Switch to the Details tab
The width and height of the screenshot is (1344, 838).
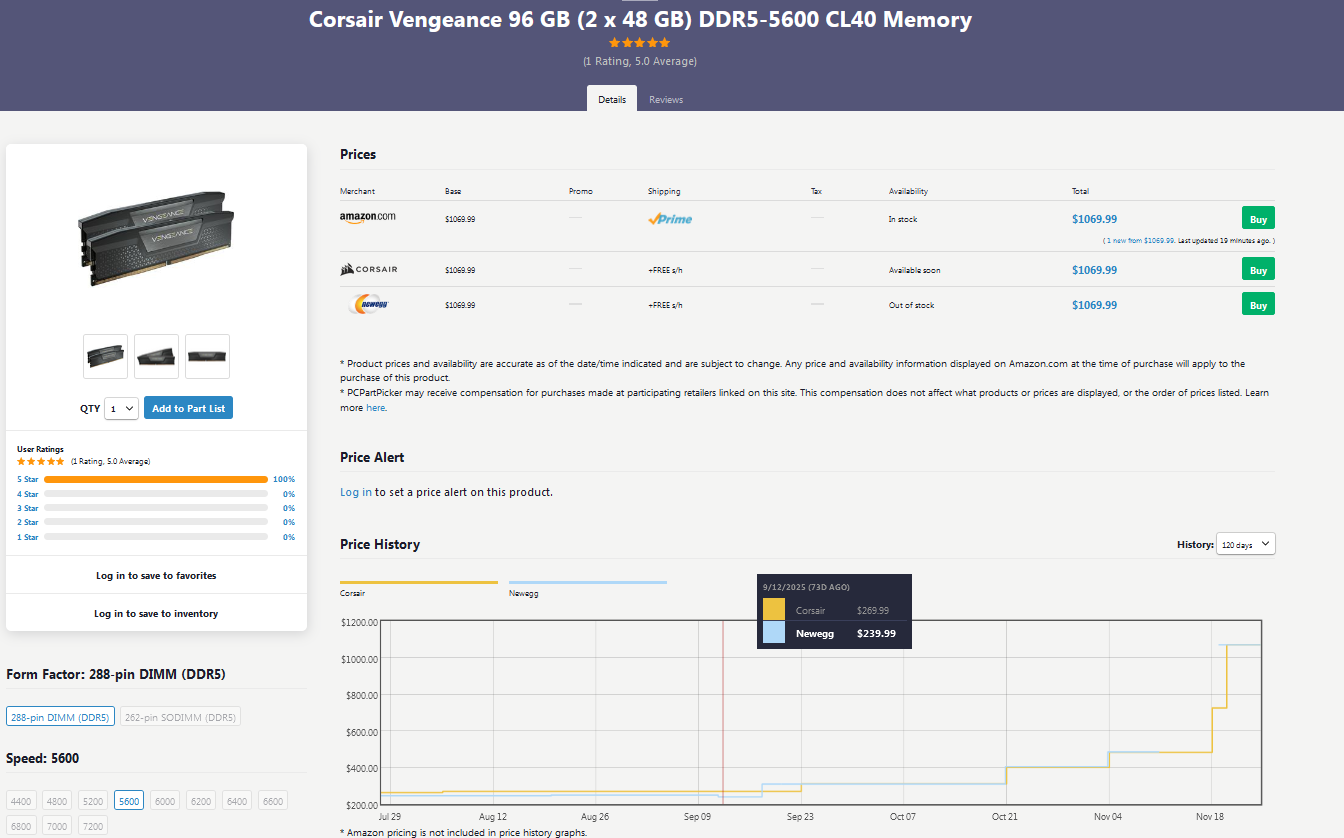coord(612,99)
